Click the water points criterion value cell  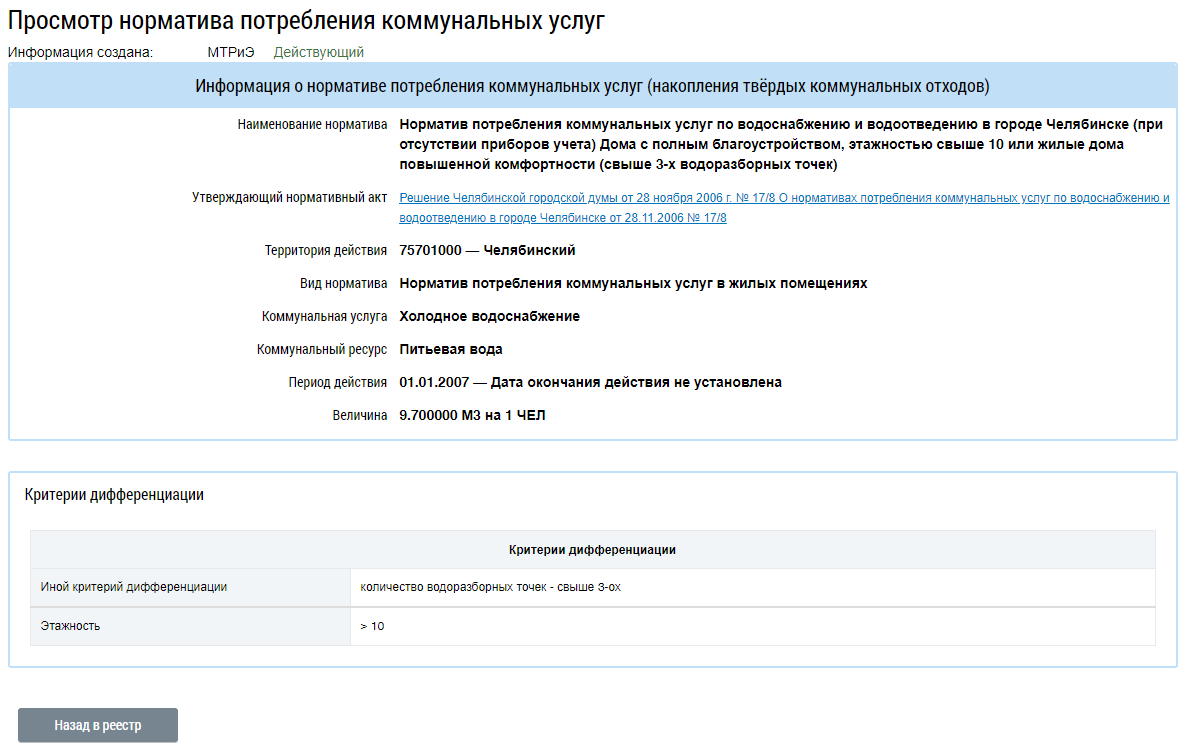490,587
